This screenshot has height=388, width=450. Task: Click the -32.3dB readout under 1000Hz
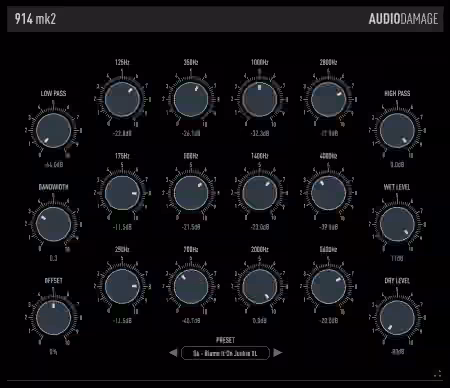tap(260, 133)
